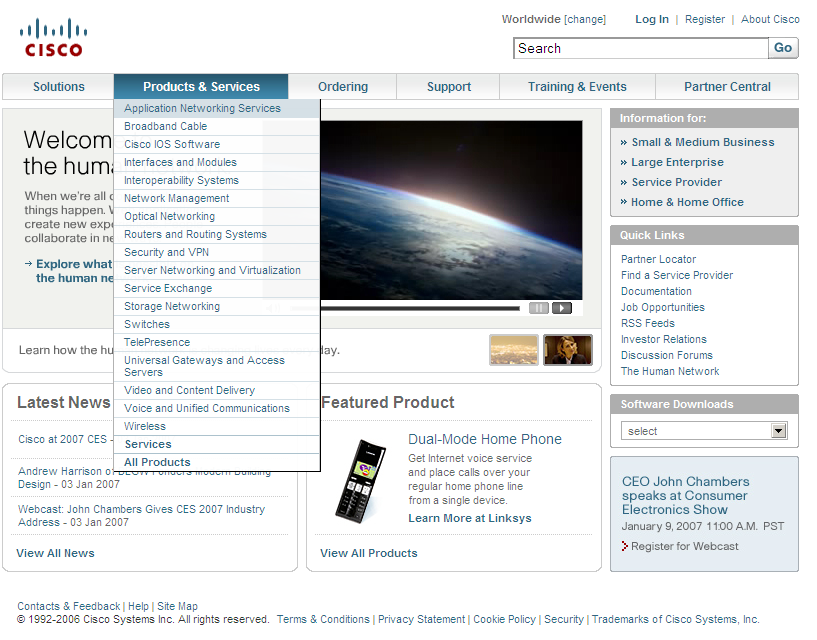The height and width of the screenshot is (640, 817).
Task: View Job Opportunities link
Action: 662,307
